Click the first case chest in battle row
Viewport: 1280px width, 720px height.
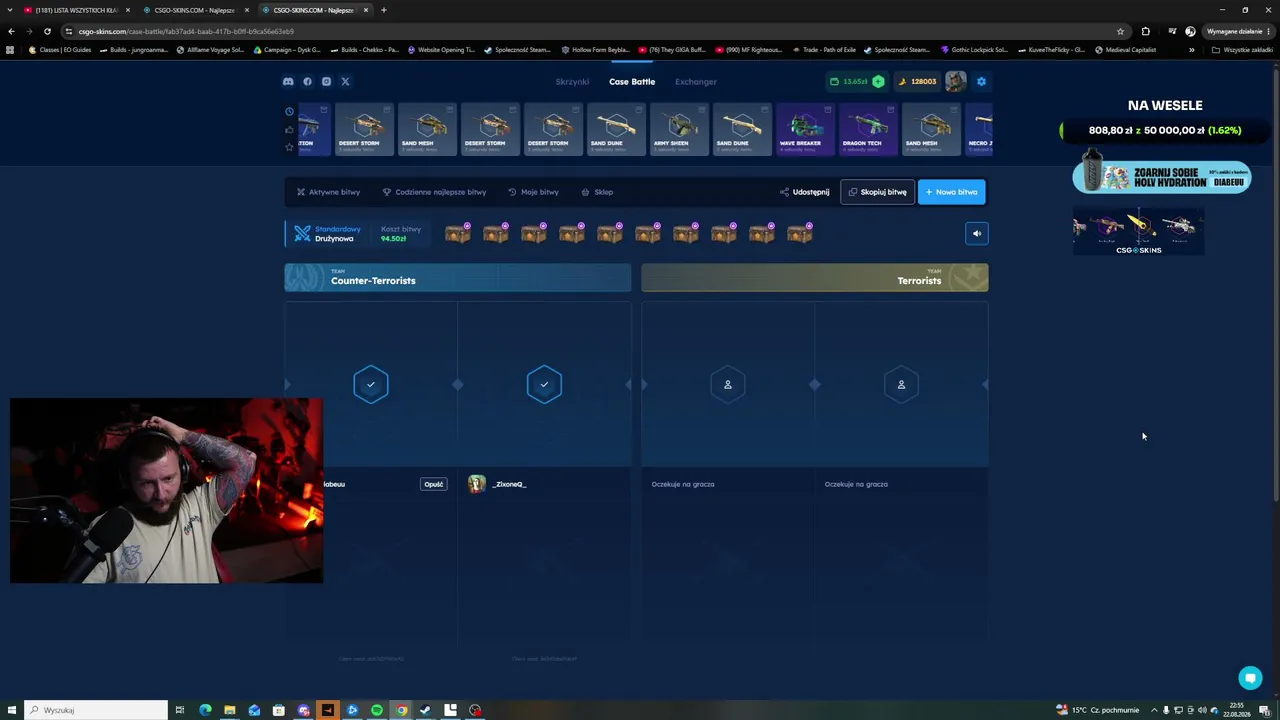pyautogui.click(x=458, y=233)
